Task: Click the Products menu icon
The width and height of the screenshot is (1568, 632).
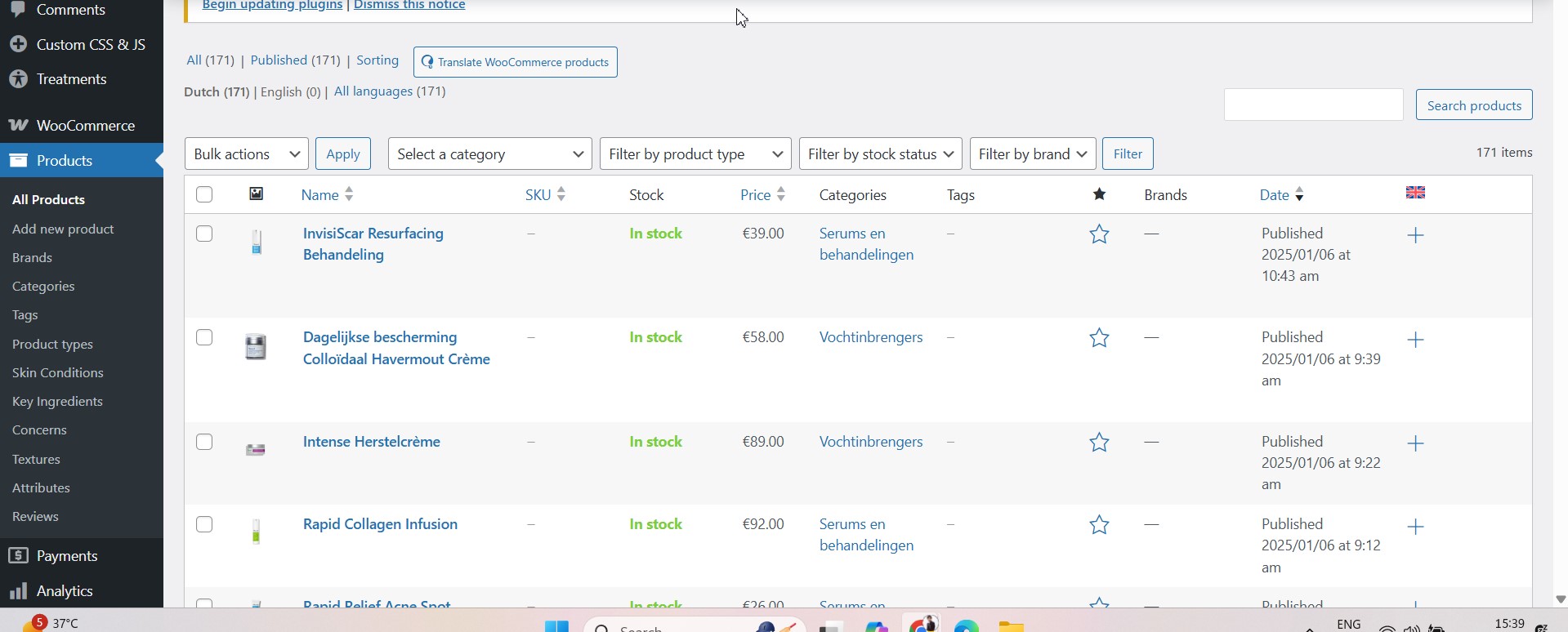Action: pyautogui.click(x=19, y=160)
